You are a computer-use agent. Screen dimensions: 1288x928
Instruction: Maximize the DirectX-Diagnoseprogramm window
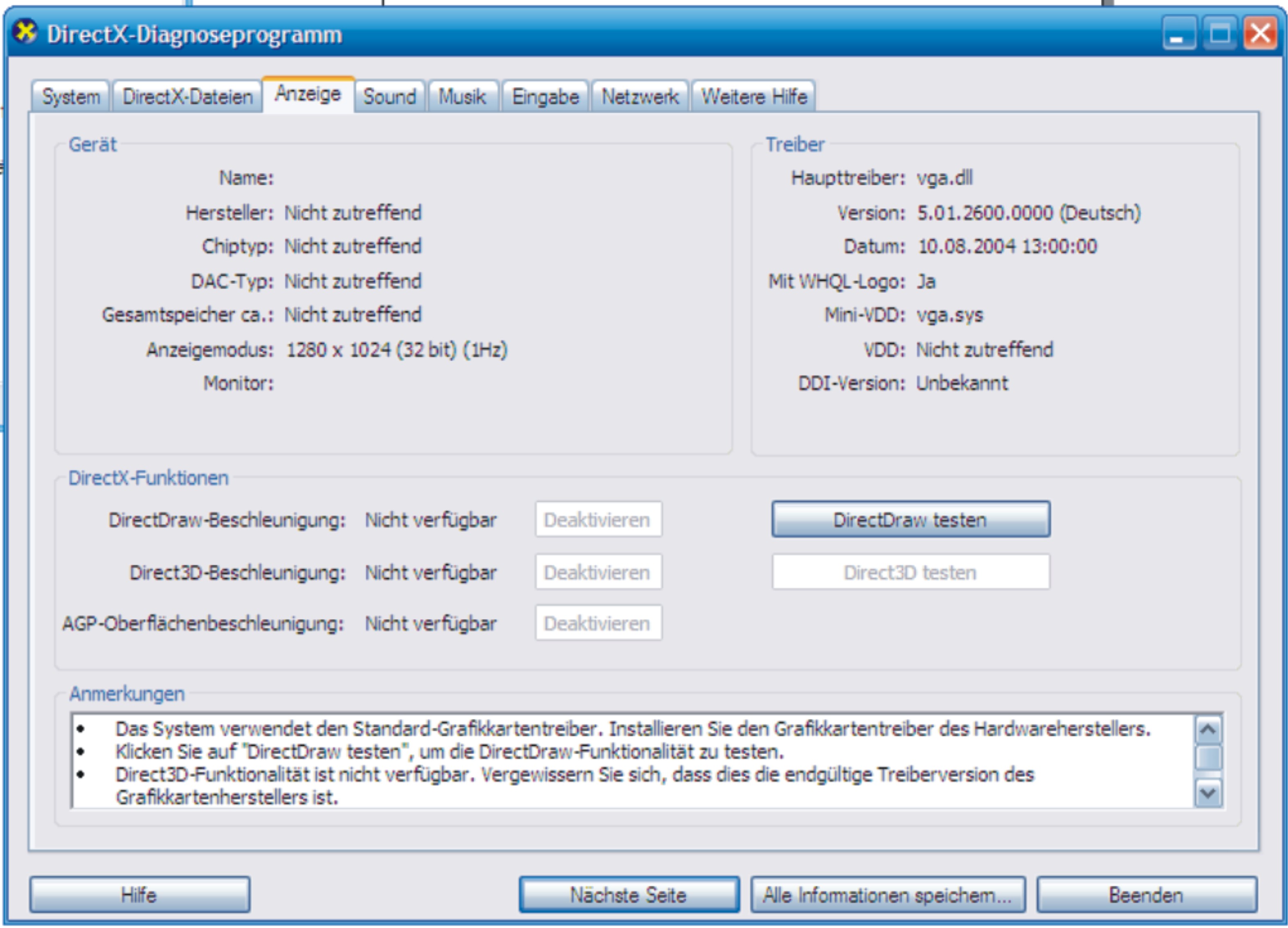1220,33
